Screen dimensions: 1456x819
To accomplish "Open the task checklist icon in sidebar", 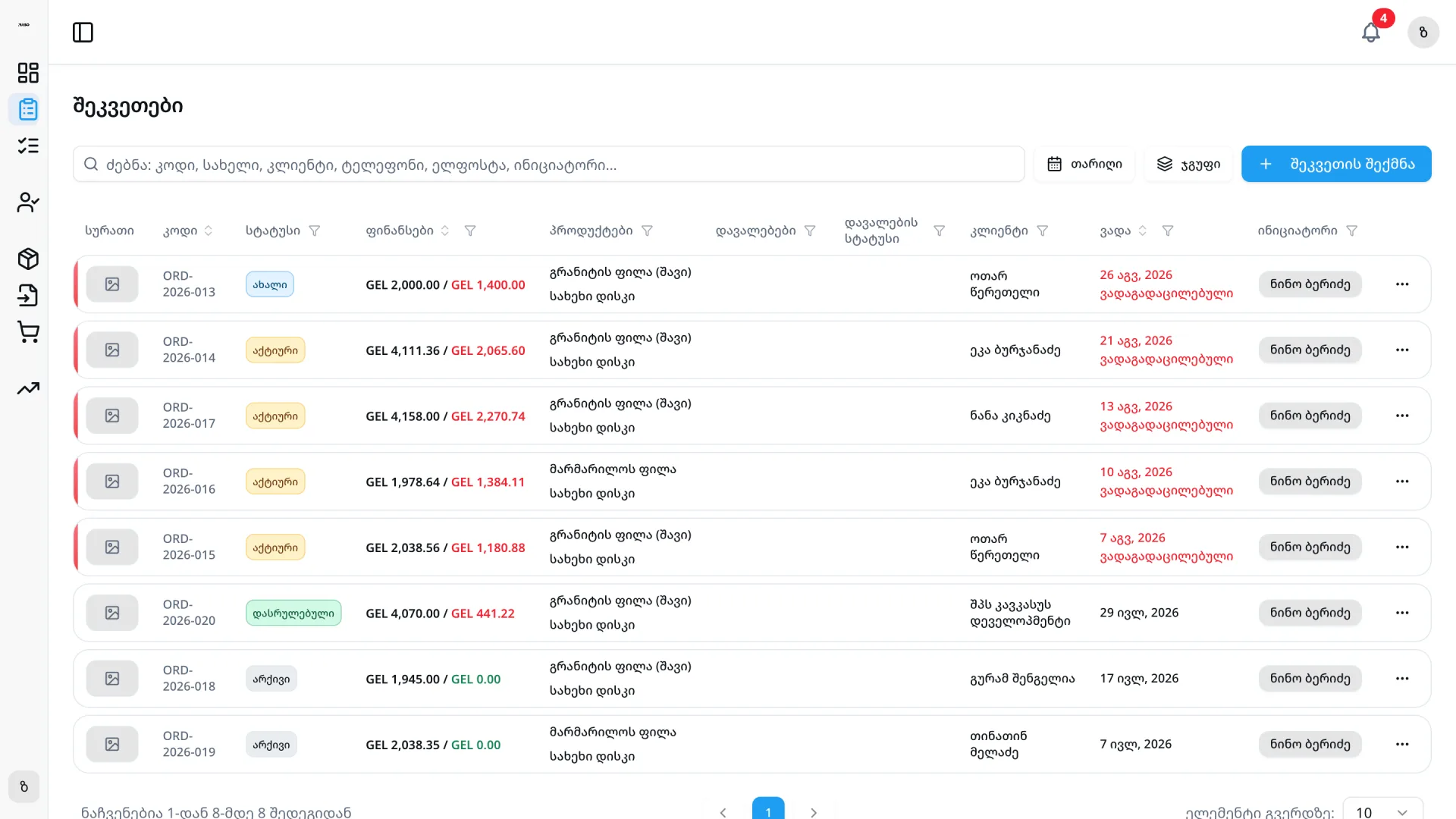I will tap(28, 146).
